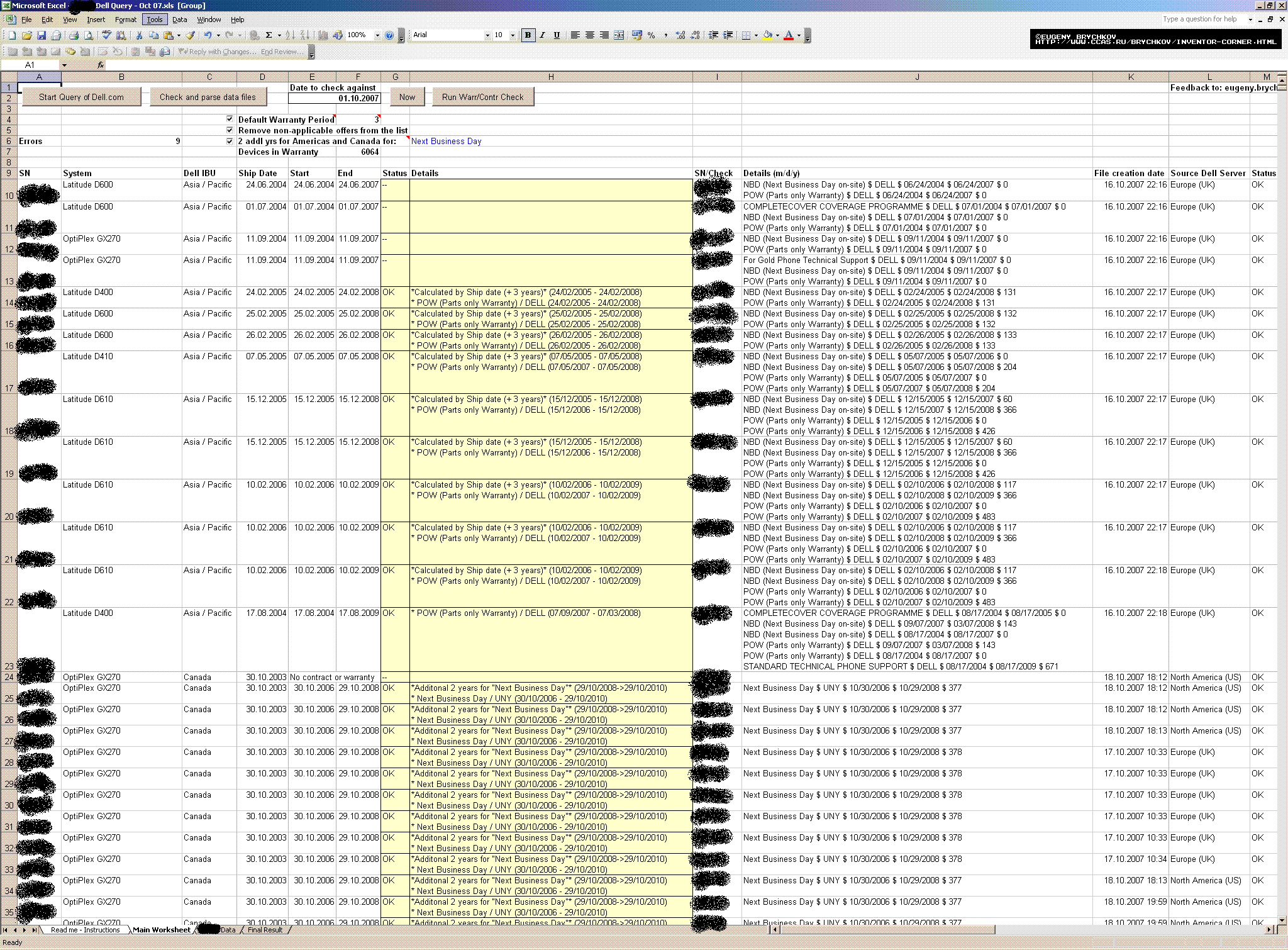Click Check and parse data files button
Viewport: 1288px width, 950px height.
point(208,97)
